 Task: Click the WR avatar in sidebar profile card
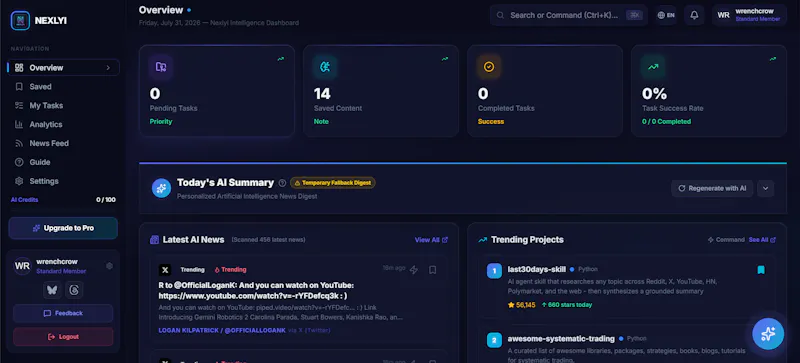22,266
